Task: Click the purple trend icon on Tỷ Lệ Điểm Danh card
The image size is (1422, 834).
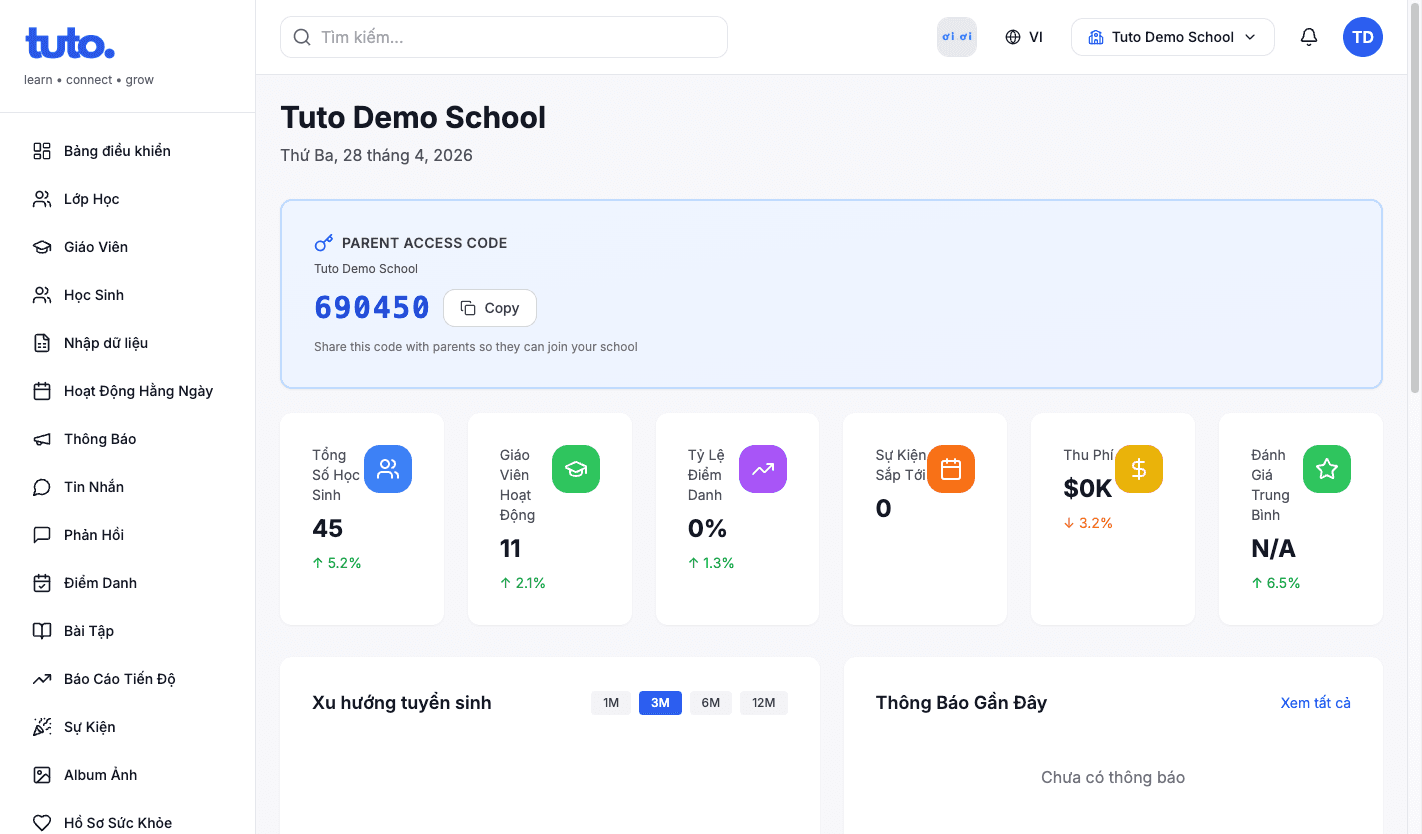Action: pyautogui.click(x=763, y=469)
